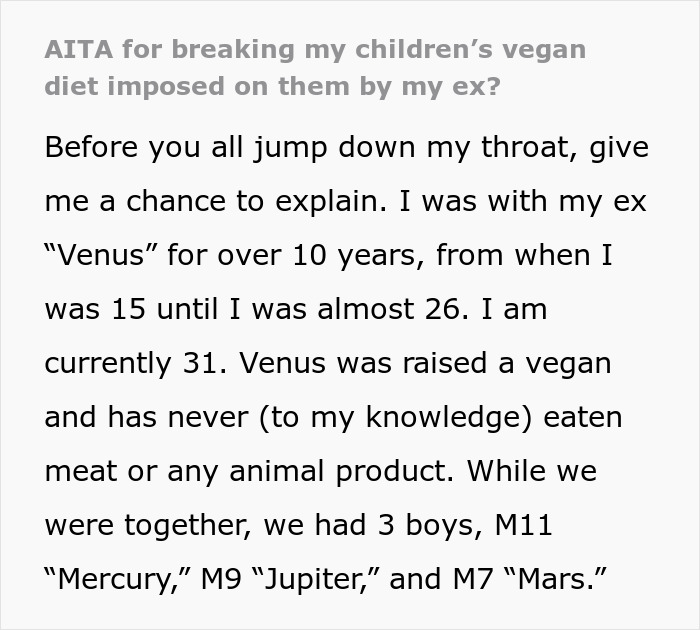Click the text "was 15 until"
The width and height of the screenshot is (700, 630).
pyautogui.click(x=131, y=309)
